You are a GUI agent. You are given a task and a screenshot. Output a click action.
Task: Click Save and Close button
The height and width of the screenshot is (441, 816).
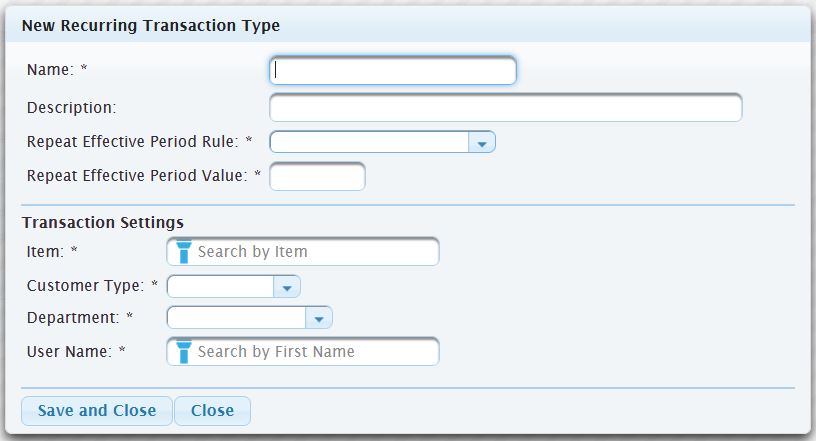click(97, 411)
